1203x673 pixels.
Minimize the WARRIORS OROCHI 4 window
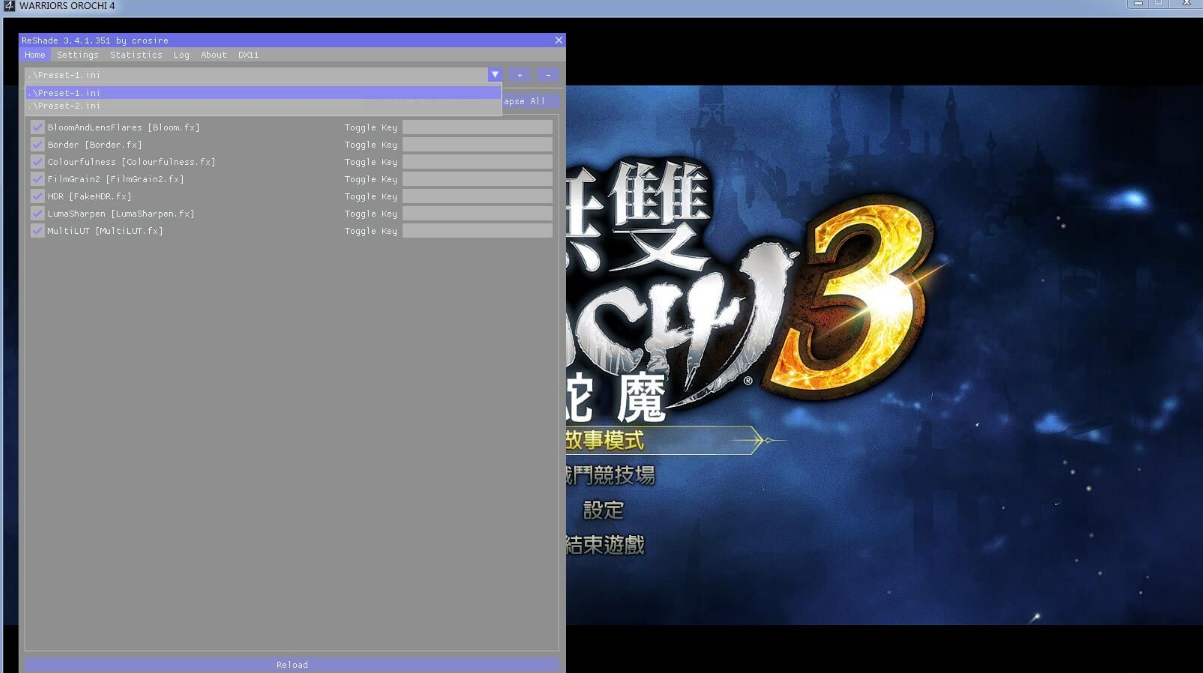[1138, 4]
